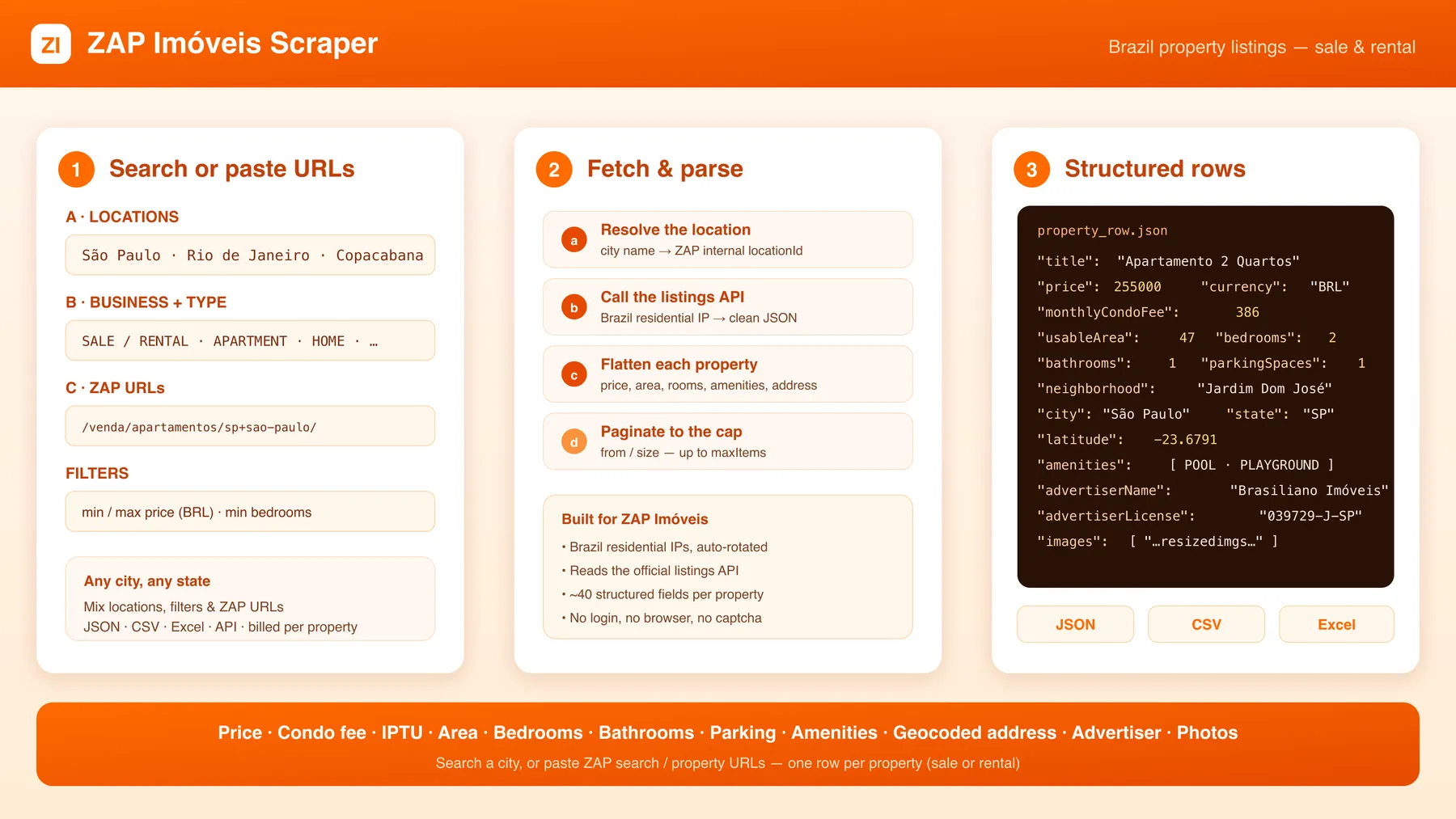Click 'price, area, rooms, amenities, address' subtitle

[709, 386]
